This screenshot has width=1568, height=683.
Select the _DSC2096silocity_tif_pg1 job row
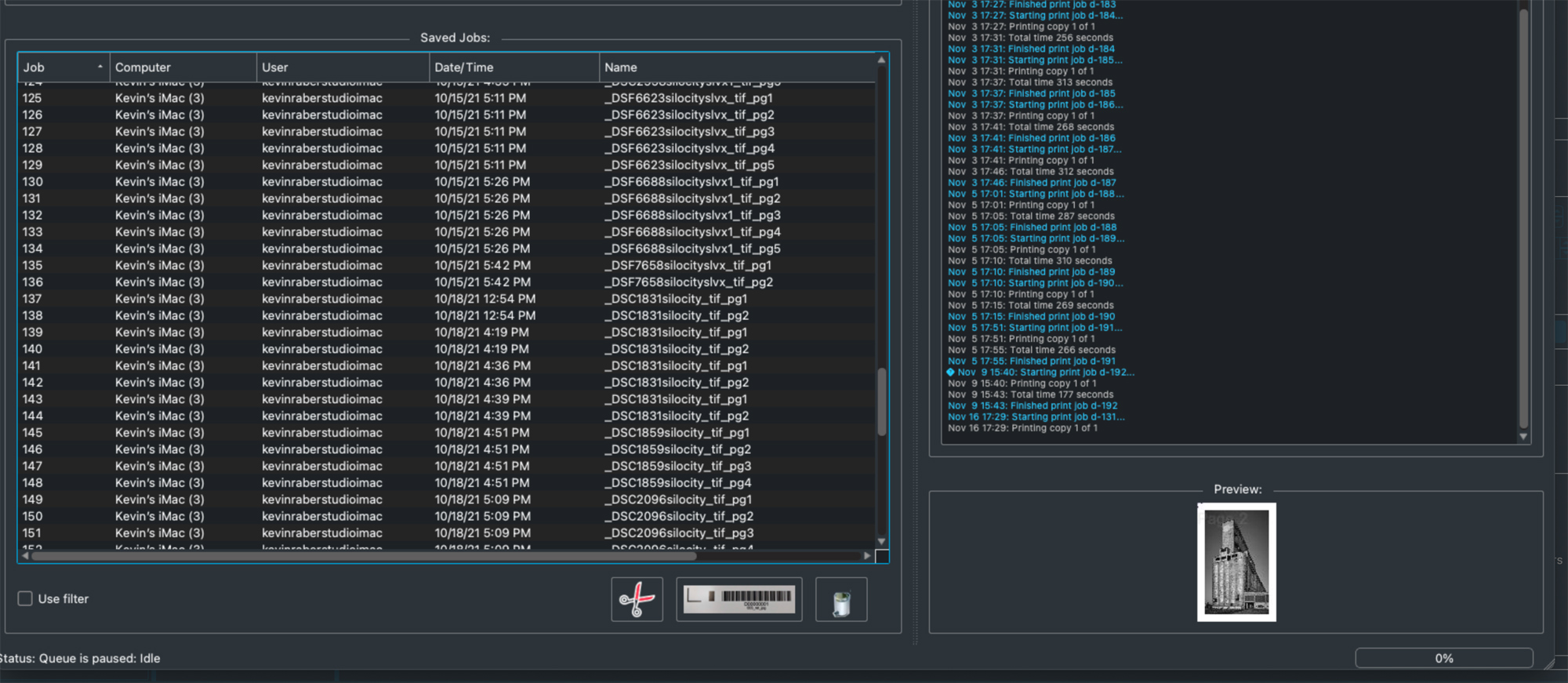(679, 500)
